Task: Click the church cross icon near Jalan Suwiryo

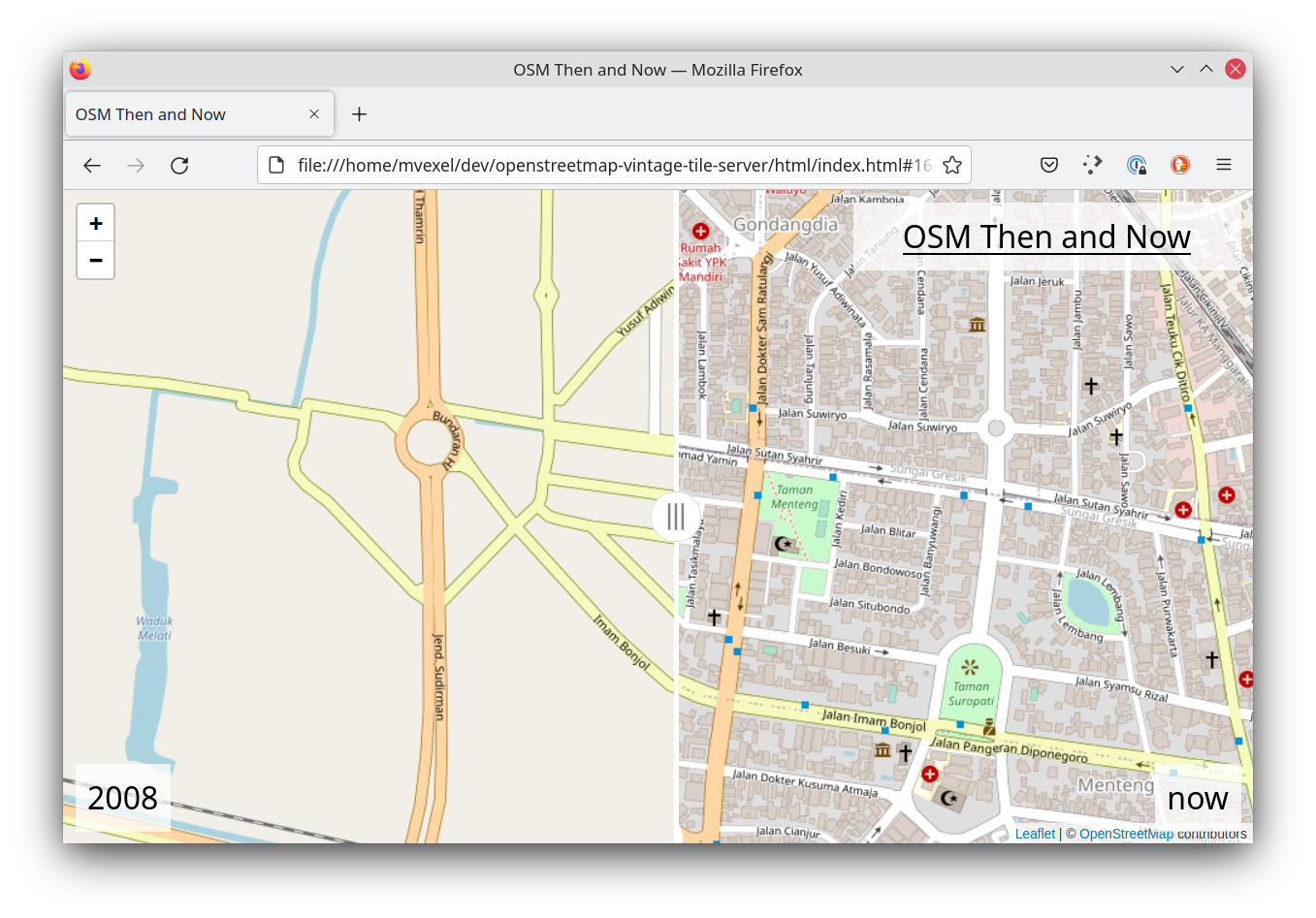Action: pos(1091,385)
